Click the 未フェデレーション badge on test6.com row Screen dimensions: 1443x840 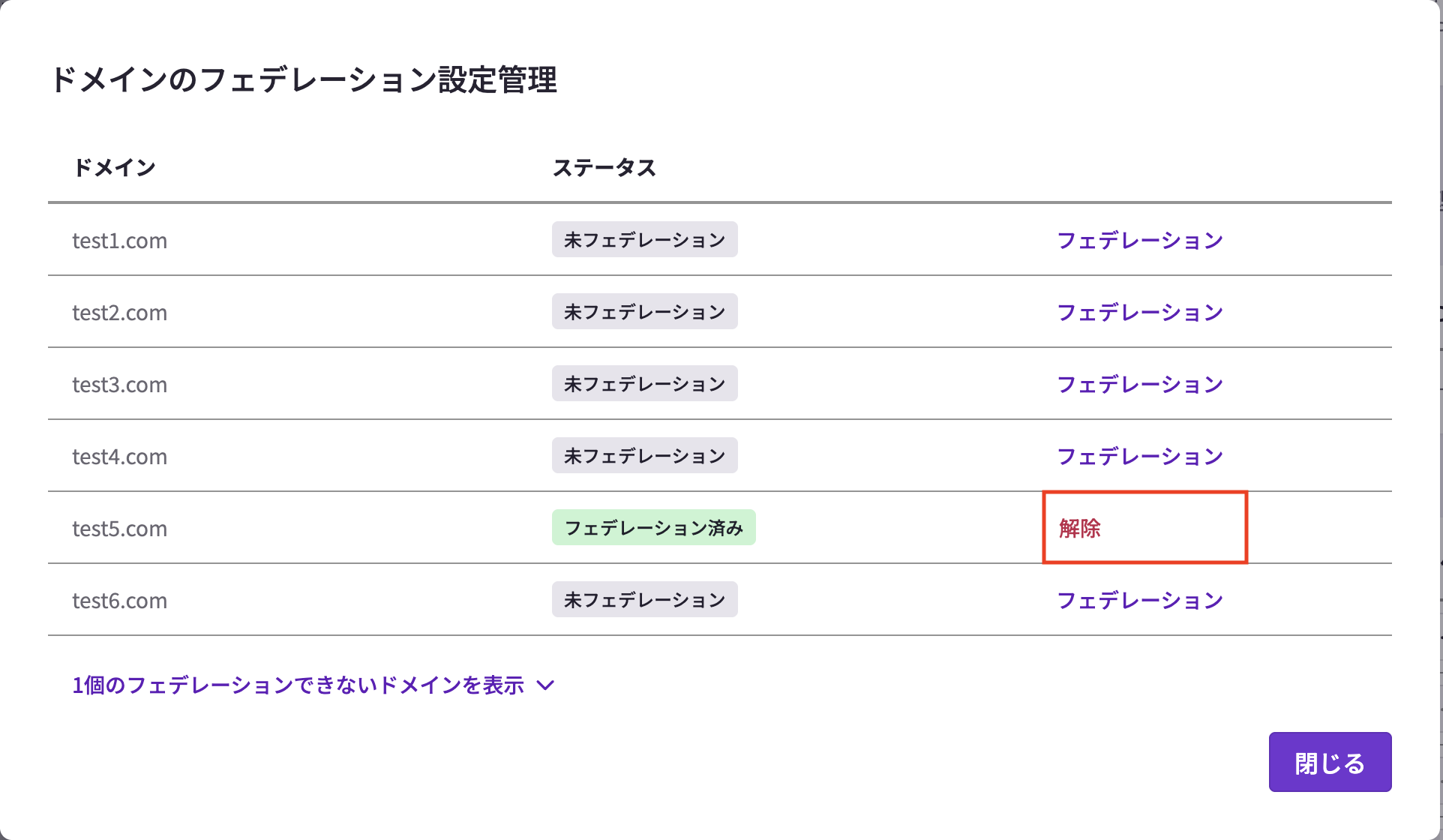point(644,598)
